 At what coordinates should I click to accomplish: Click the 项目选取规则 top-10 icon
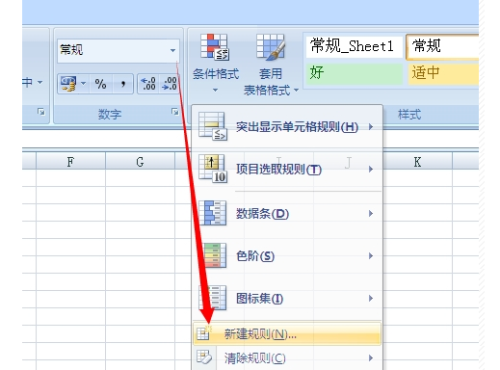click(x=213, y=169)
